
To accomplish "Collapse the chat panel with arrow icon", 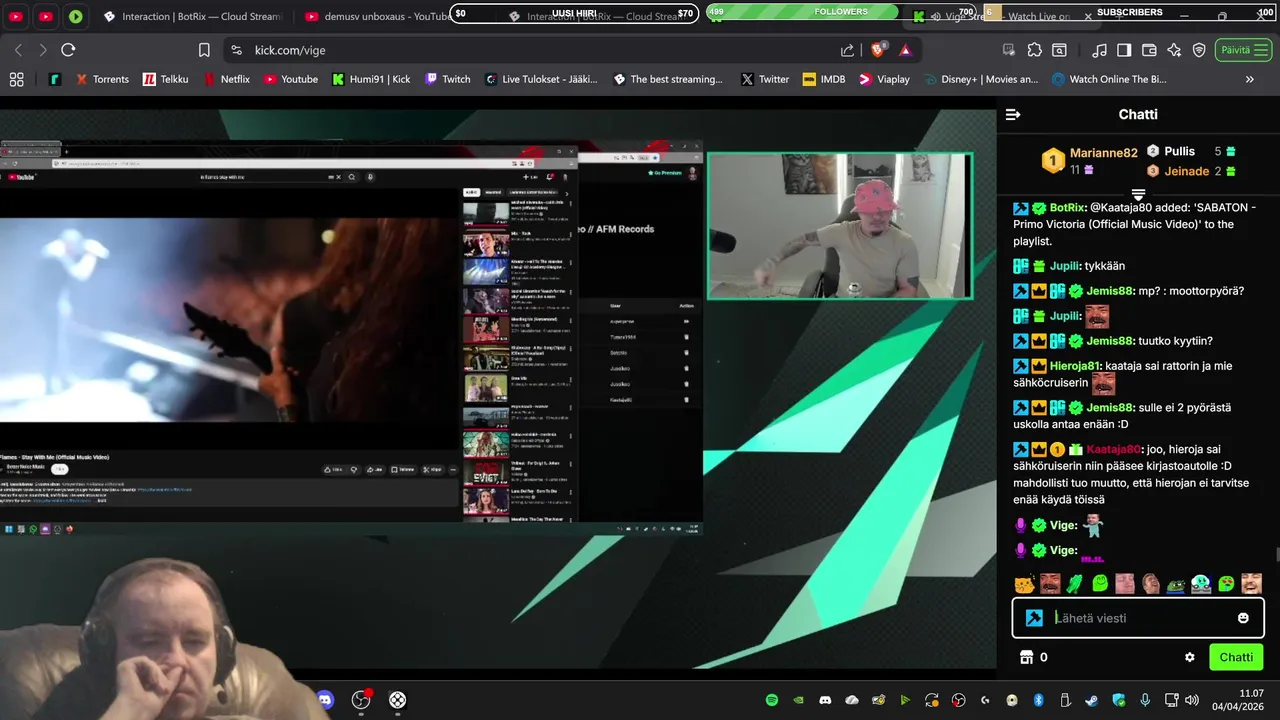I will coord(1013,115).
